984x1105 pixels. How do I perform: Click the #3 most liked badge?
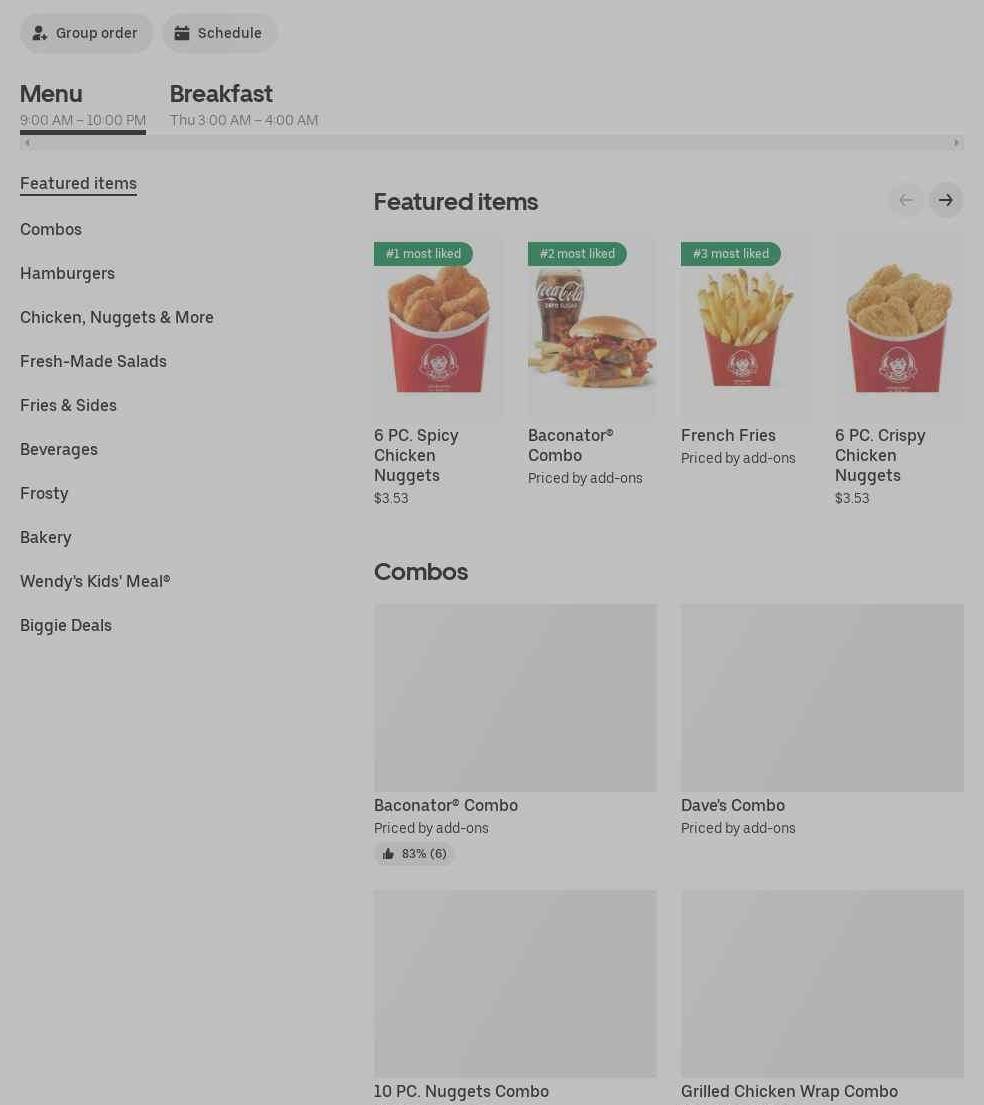click(730, 254)
